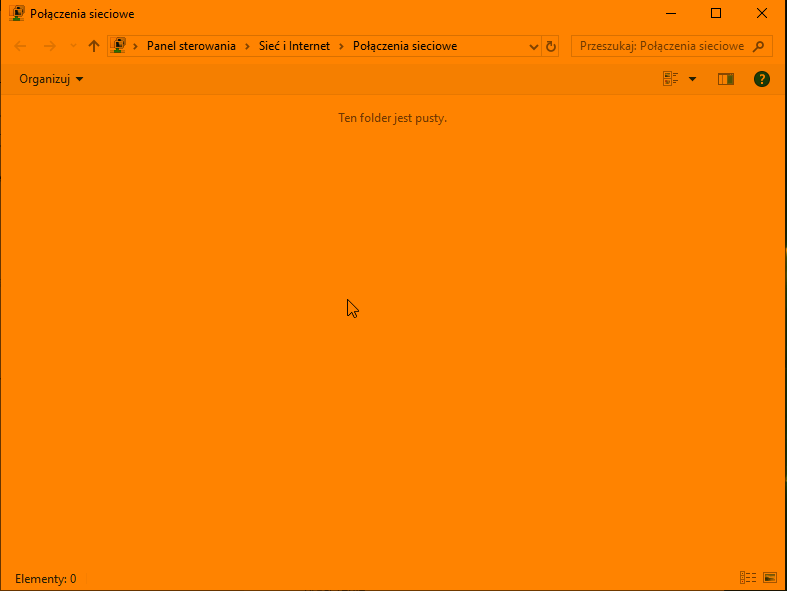Click the change view layout icon

(671, 79)
